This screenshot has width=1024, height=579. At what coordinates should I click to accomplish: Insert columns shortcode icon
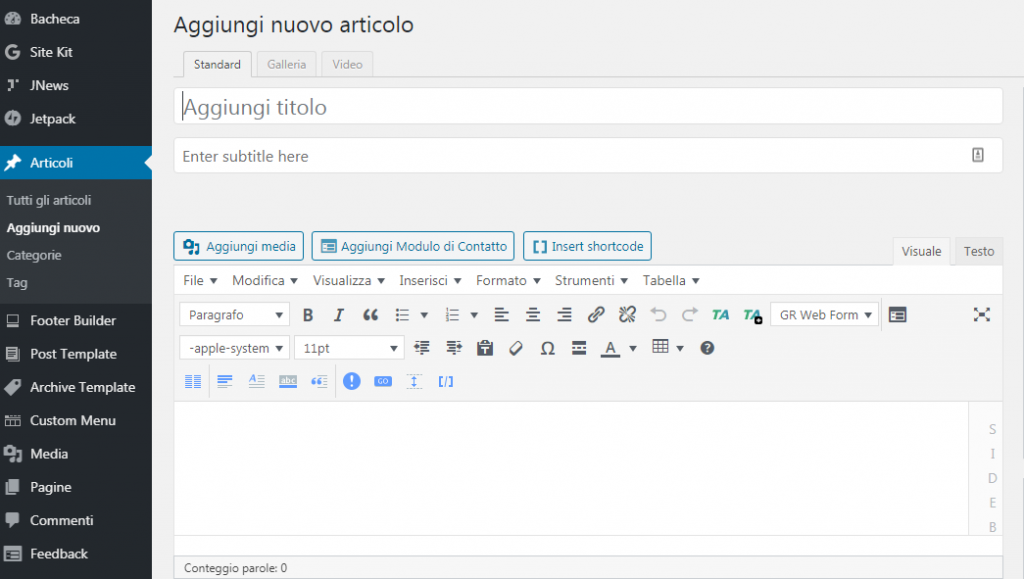click(x=193, y=381)
